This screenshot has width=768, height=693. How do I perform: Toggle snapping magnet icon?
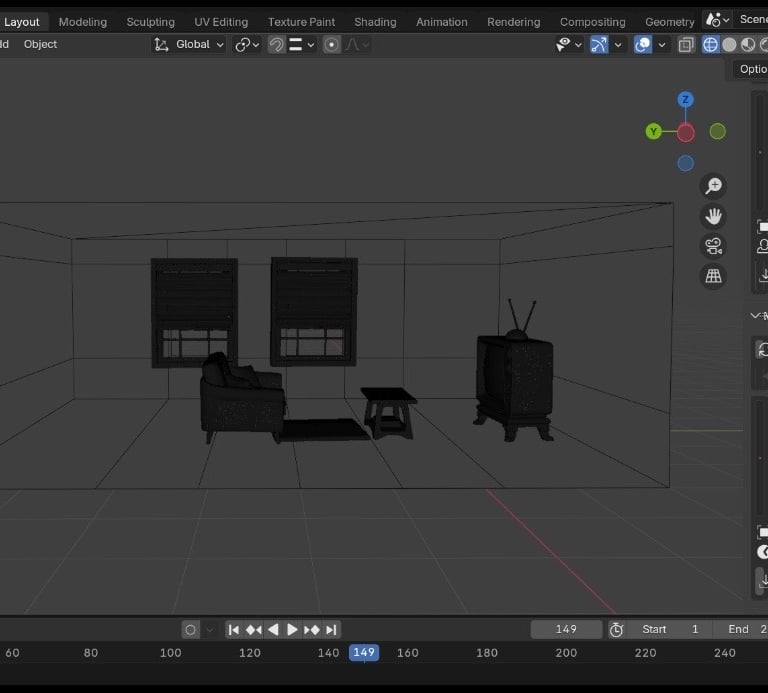(276, 45)
